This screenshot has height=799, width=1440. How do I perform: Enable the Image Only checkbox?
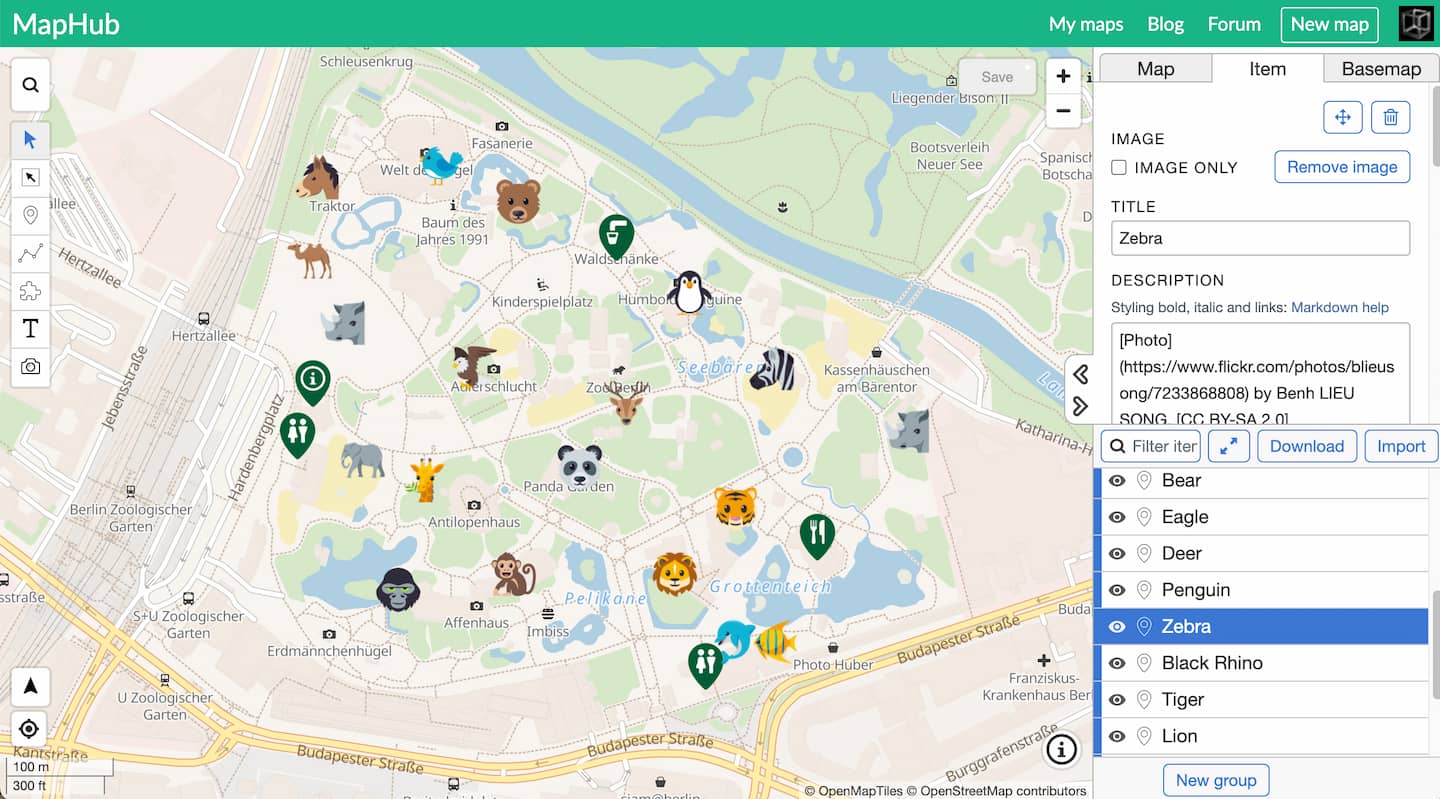coord(1120,168)
